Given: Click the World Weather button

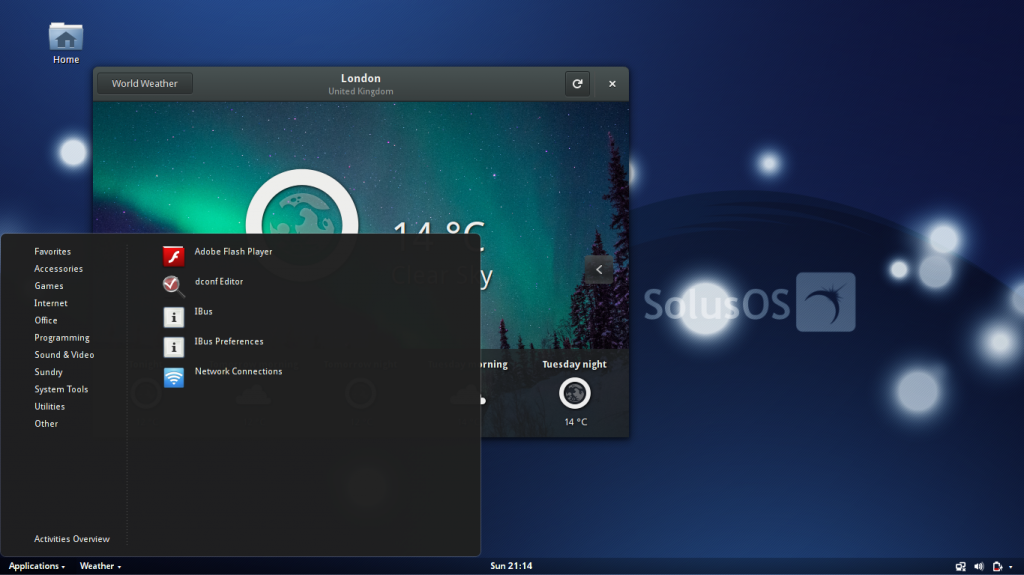Looking at the screenshot, I should pos(144,84).
